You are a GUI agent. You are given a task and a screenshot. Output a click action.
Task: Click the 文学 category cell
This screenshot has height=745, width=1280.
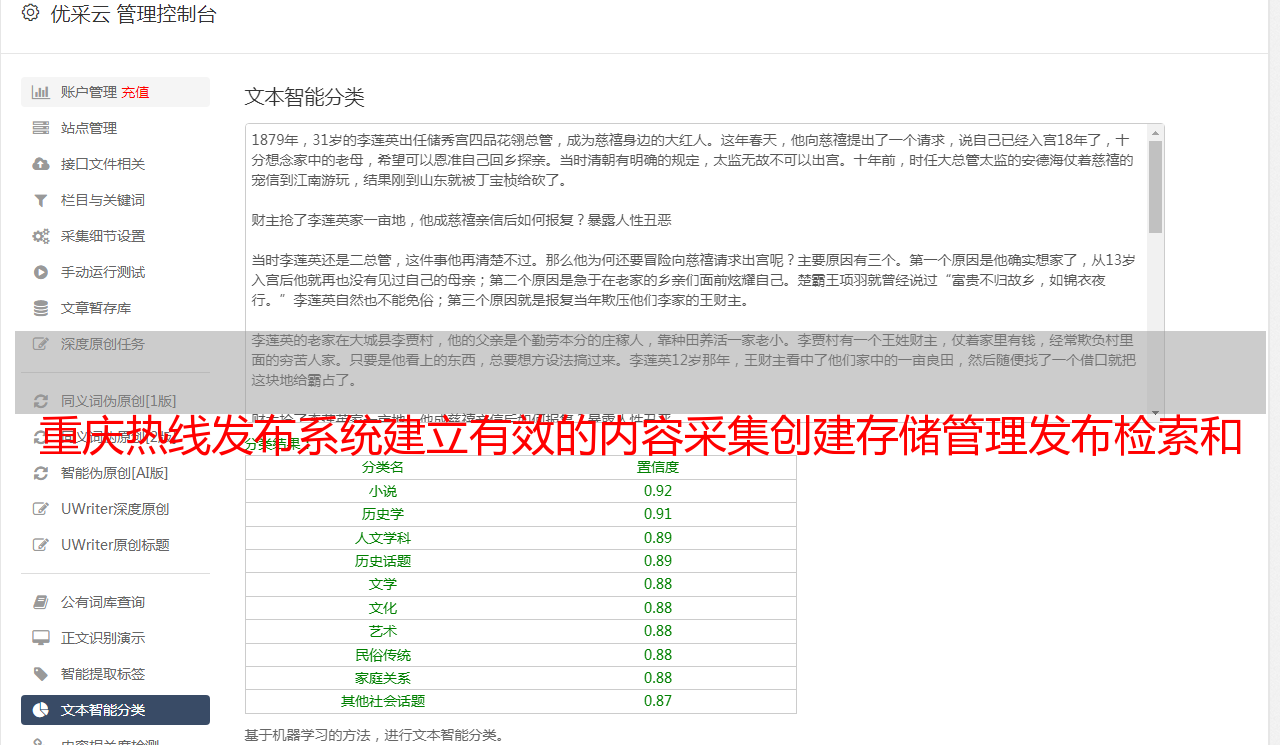point(383,584)
